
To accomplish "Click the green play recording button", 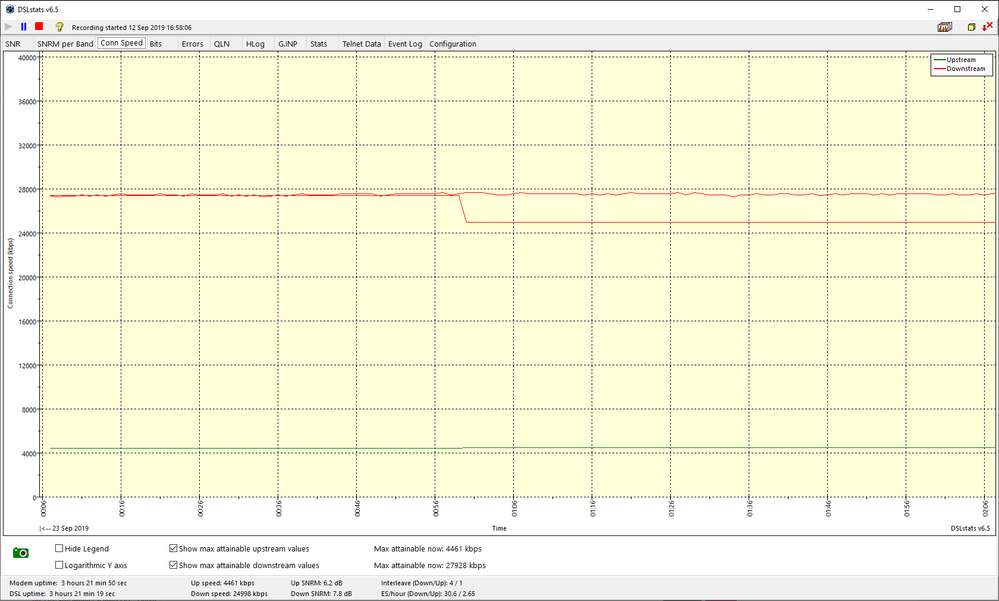I will click(x=9, y=27).
